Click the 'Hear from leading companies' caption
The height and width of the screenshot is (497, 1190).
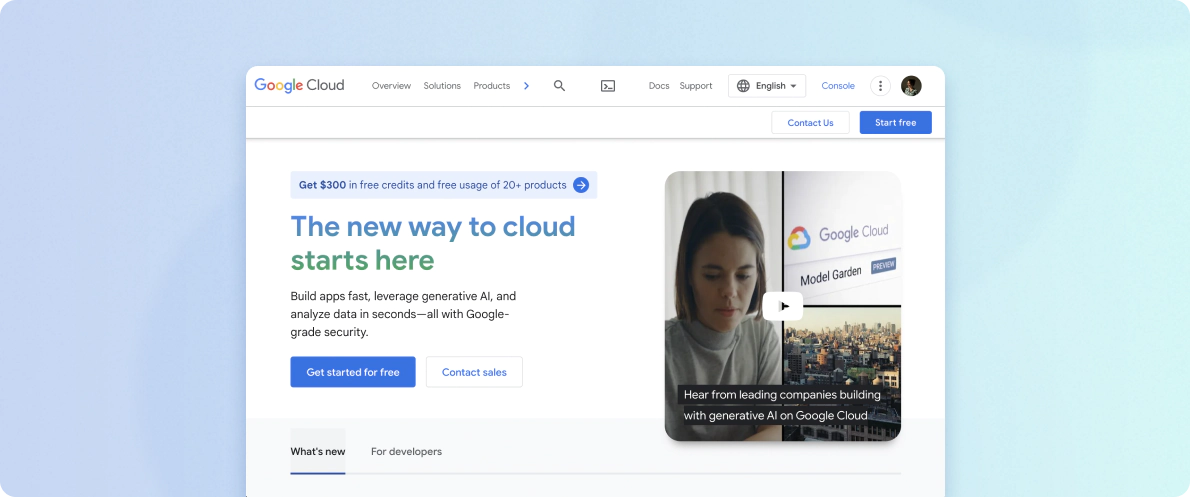point(782,405)
